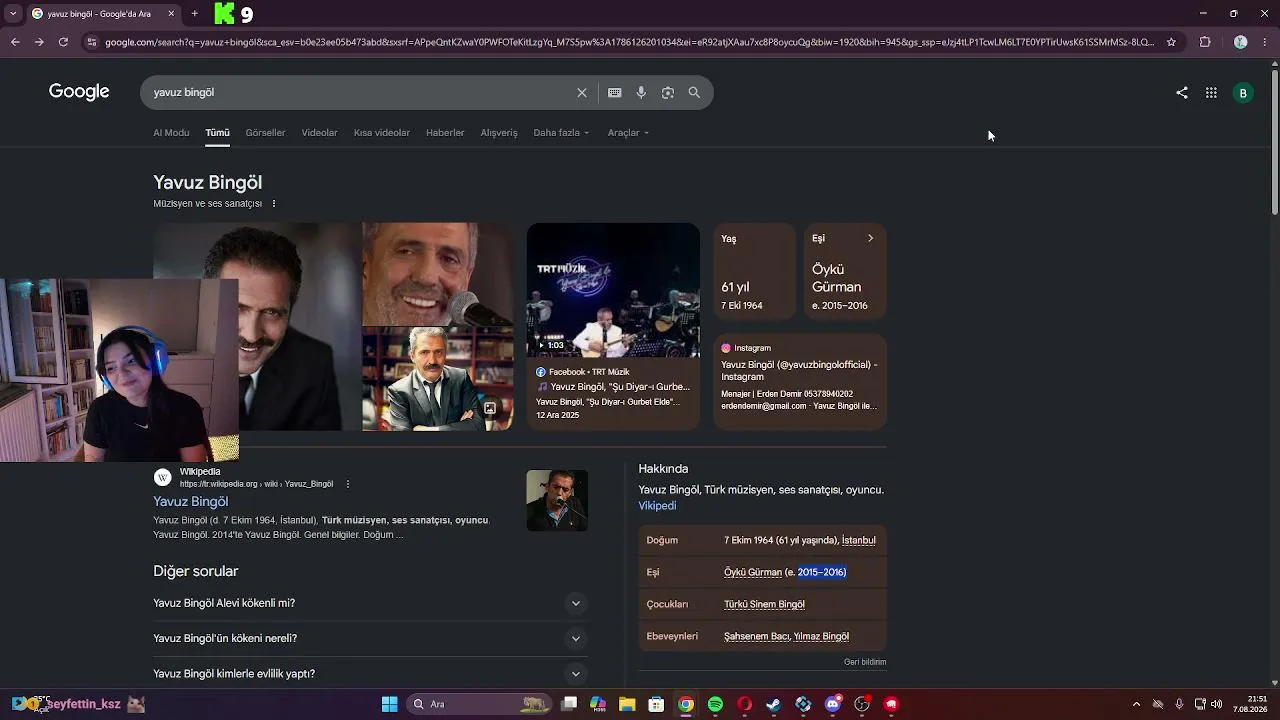Open the Chrome profile avatar
The image size is (1280, 720).
pyautogui.click(x=1241, y=42)
